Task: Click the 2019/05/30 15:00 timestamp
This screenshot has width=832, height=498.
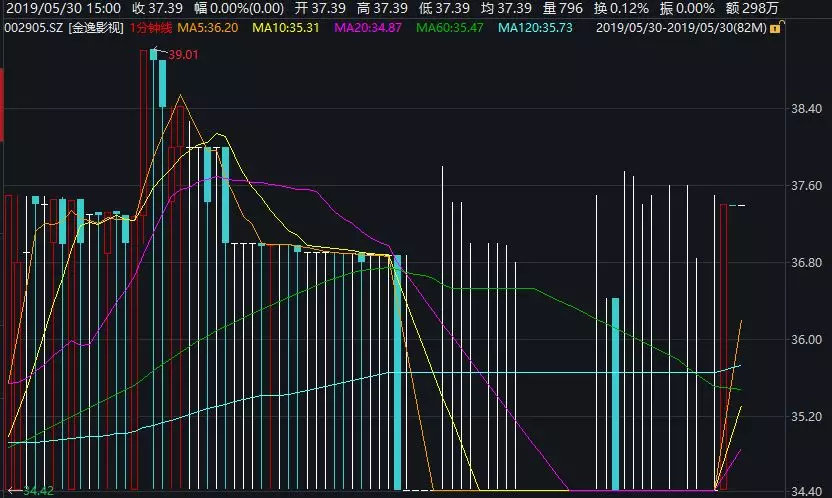Action: pyautogui.click(x=51, y=8)
